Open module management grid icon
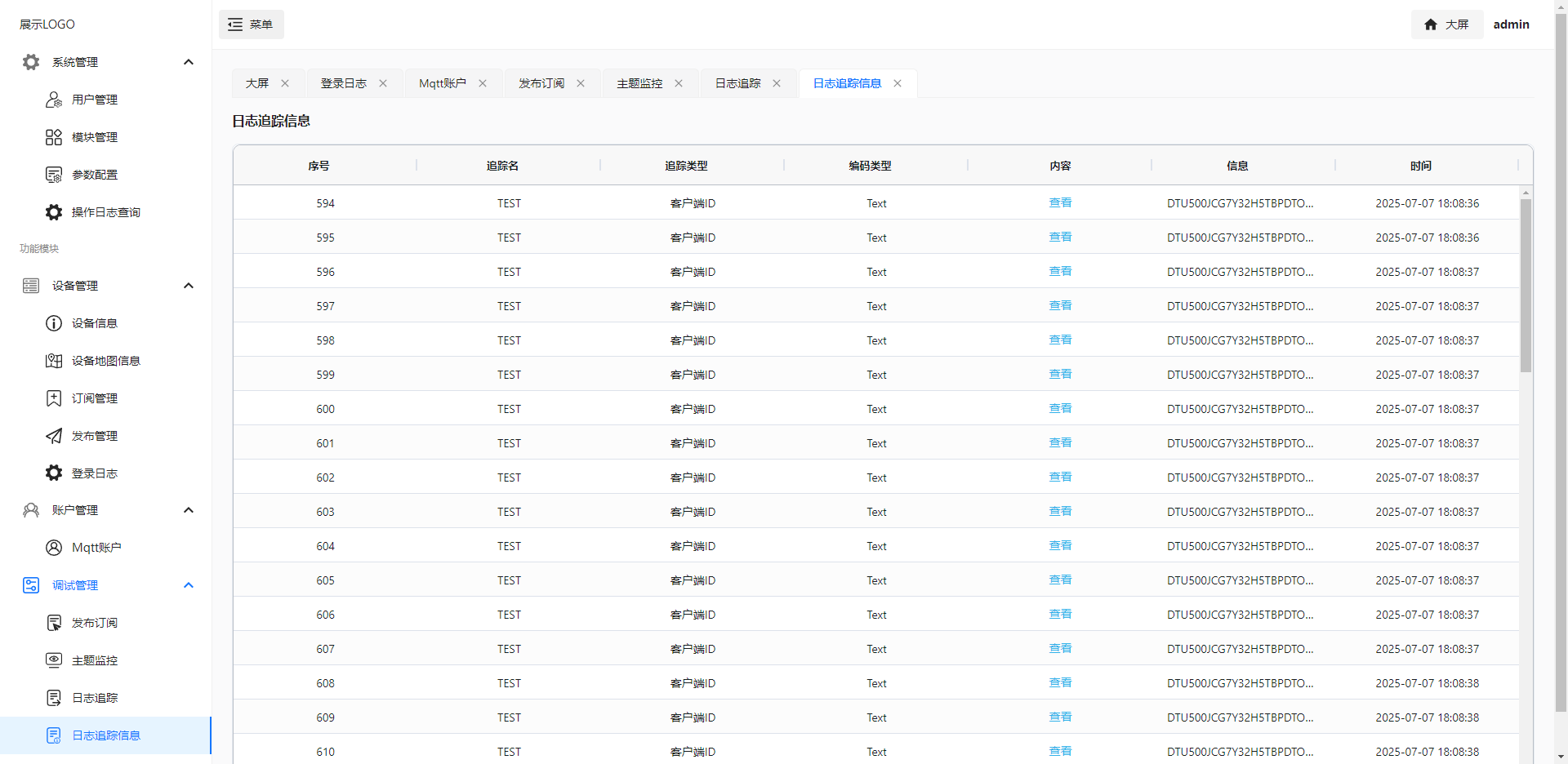Viewport: 1568px width, 764px height. tap(54, 137)
